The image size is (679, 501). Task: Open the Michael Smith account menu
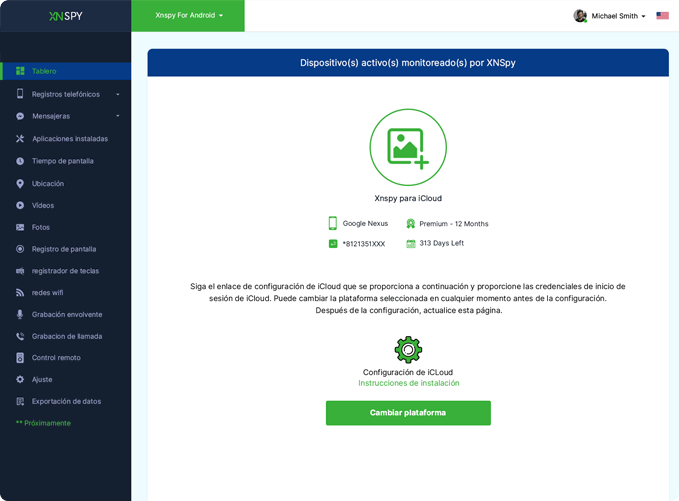tap(618, 16)
